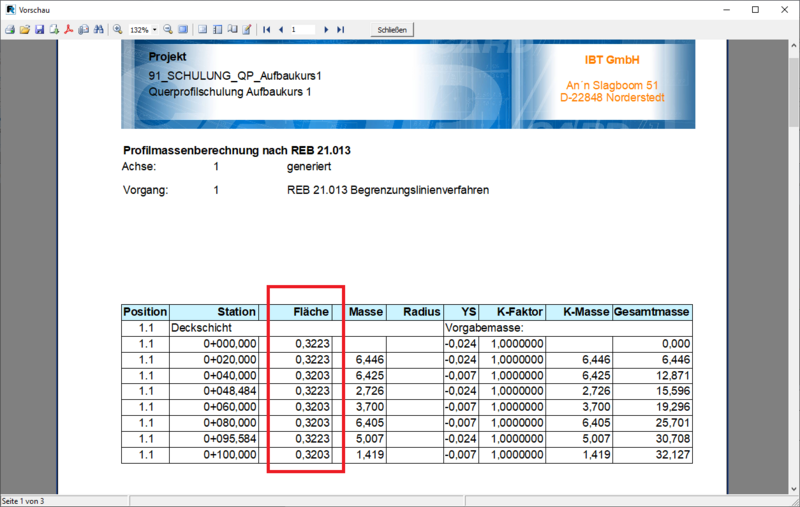Screen dimensions: 800x507
Task: Show the outline panel icon
Action: click(203, 30)
